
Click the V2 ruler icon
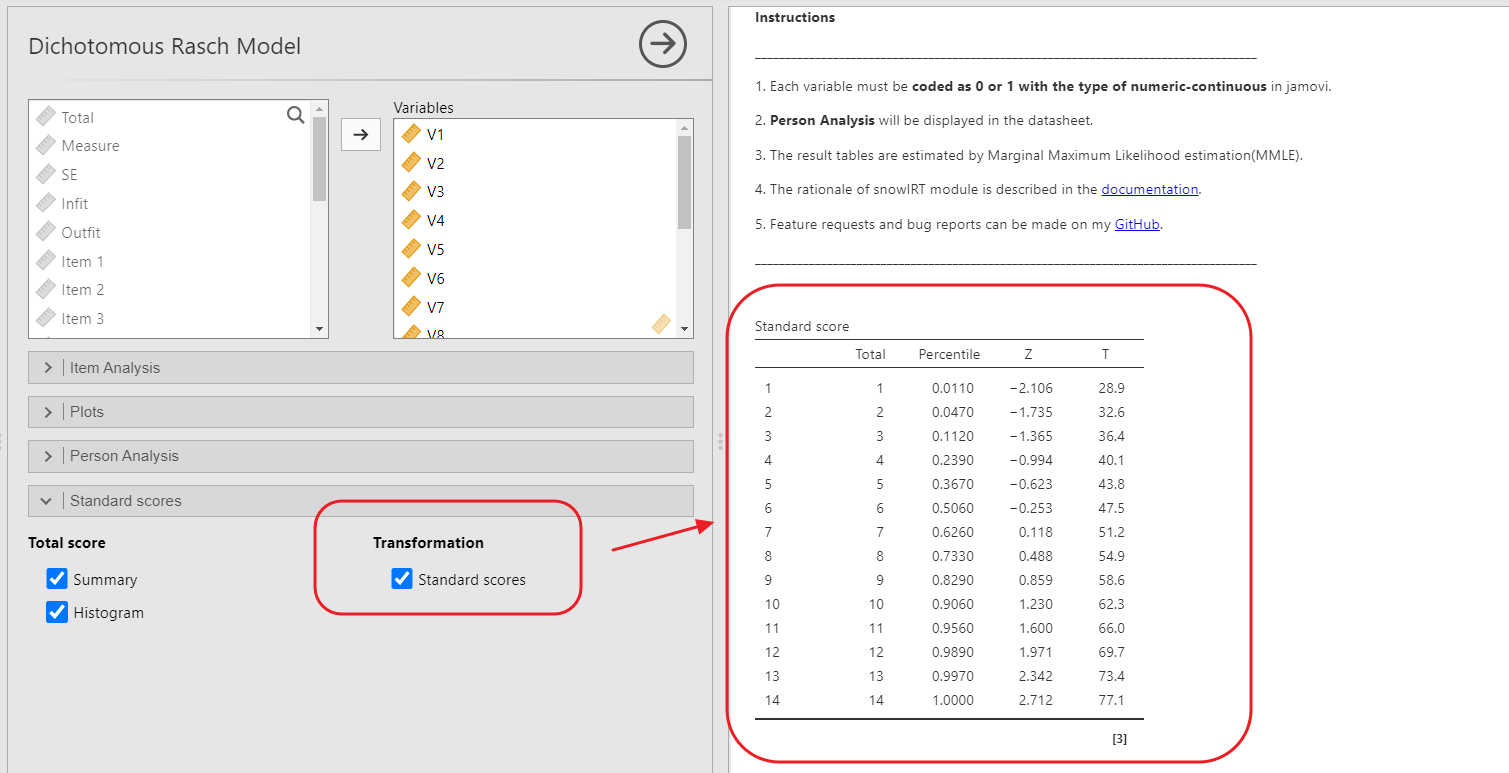pos(411,163)
